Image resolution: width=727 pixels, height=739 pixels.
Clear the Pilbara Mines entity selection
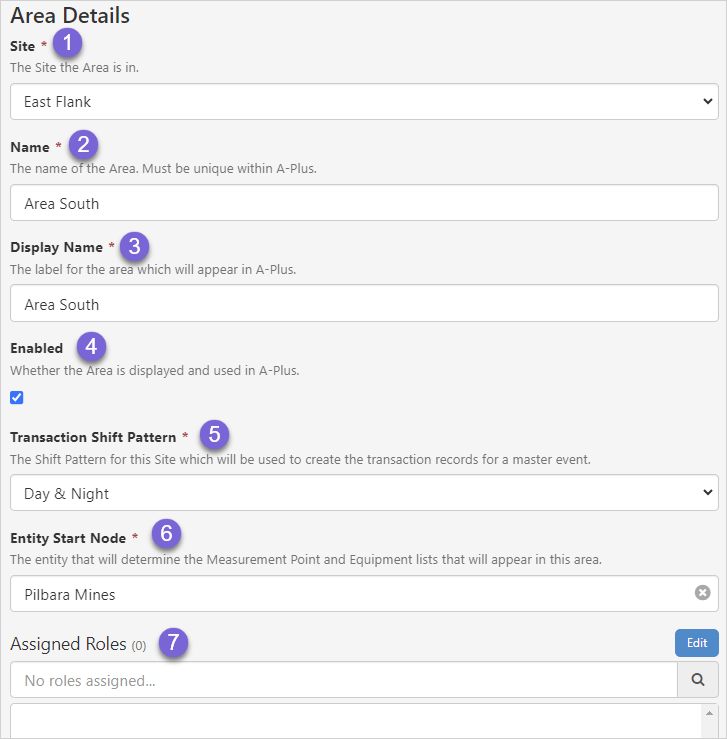point(702,593)
